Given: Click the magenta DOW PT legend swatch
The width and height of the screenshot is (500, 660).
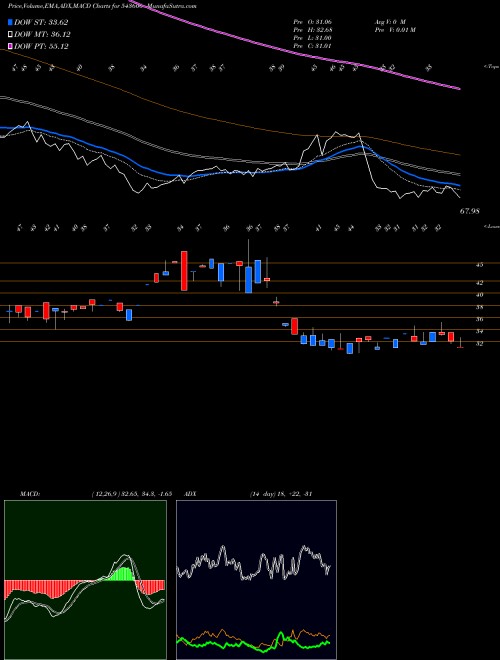Looking at the screenshot, I should coord(10,46).
